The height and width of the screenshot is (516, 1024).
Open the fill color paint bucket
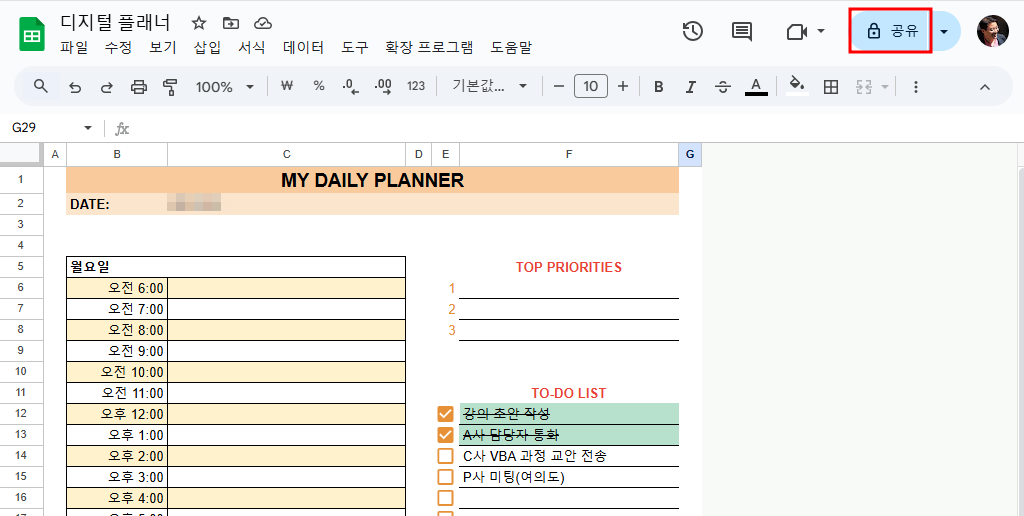796,87
